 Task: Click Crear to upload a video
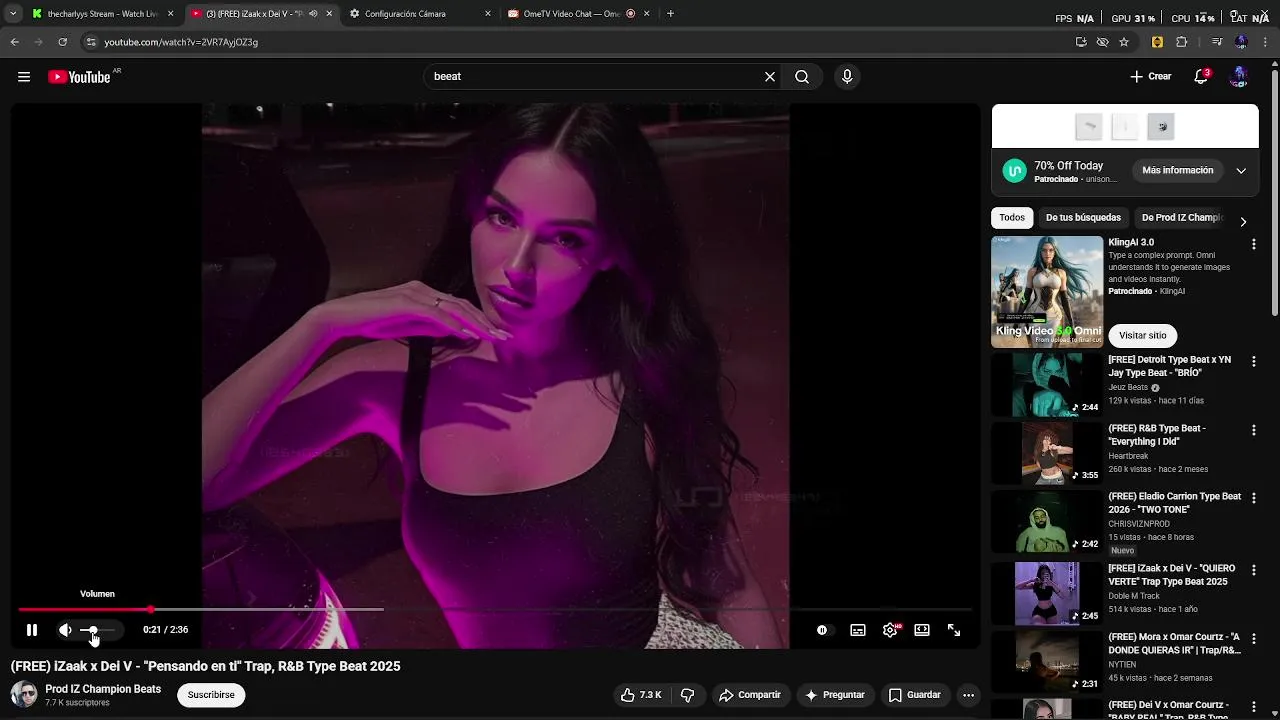coord(1150,77)
